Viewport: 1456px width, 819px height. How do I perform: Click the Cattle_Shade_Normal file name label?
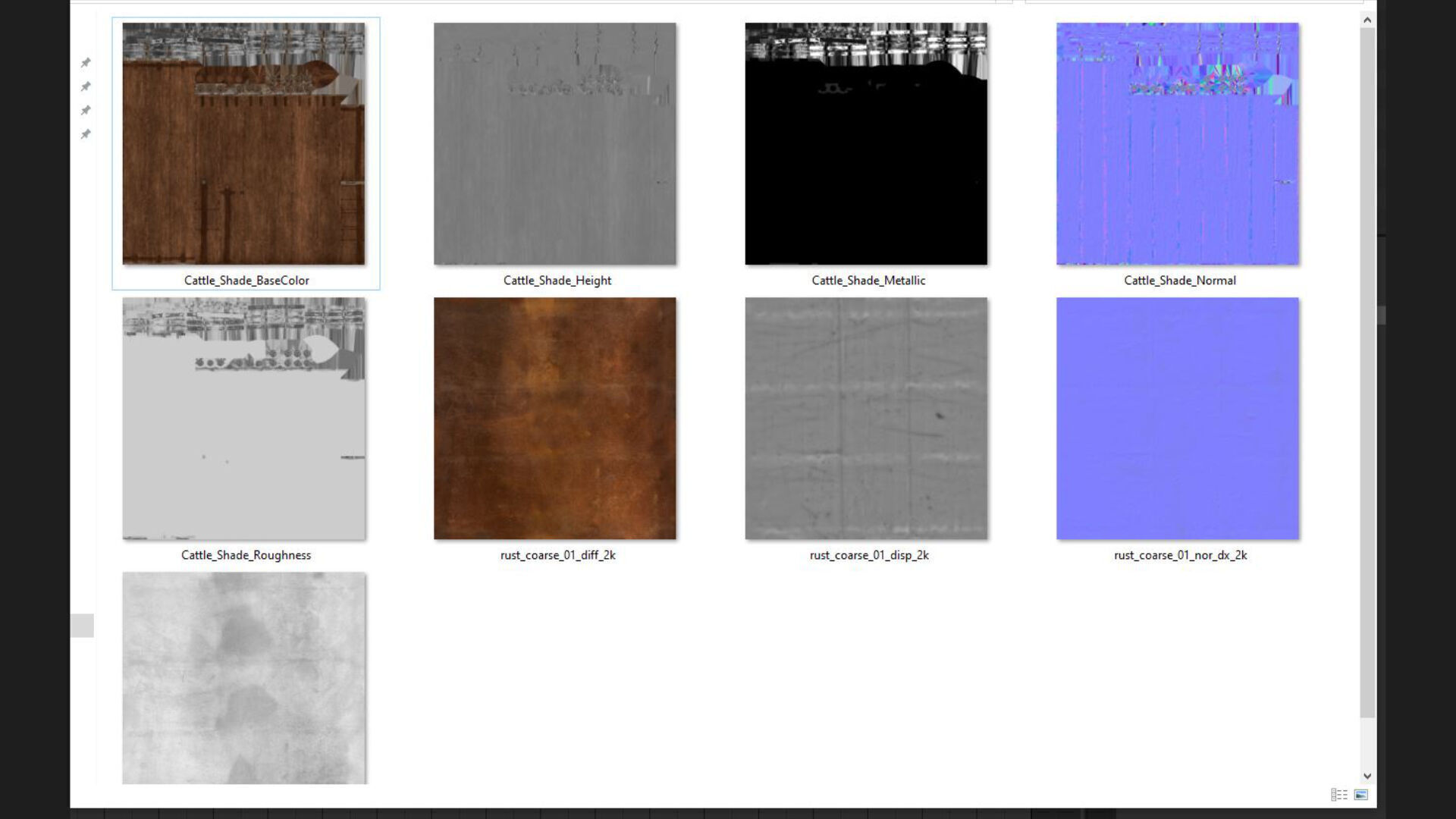(x=1179, y=281)
